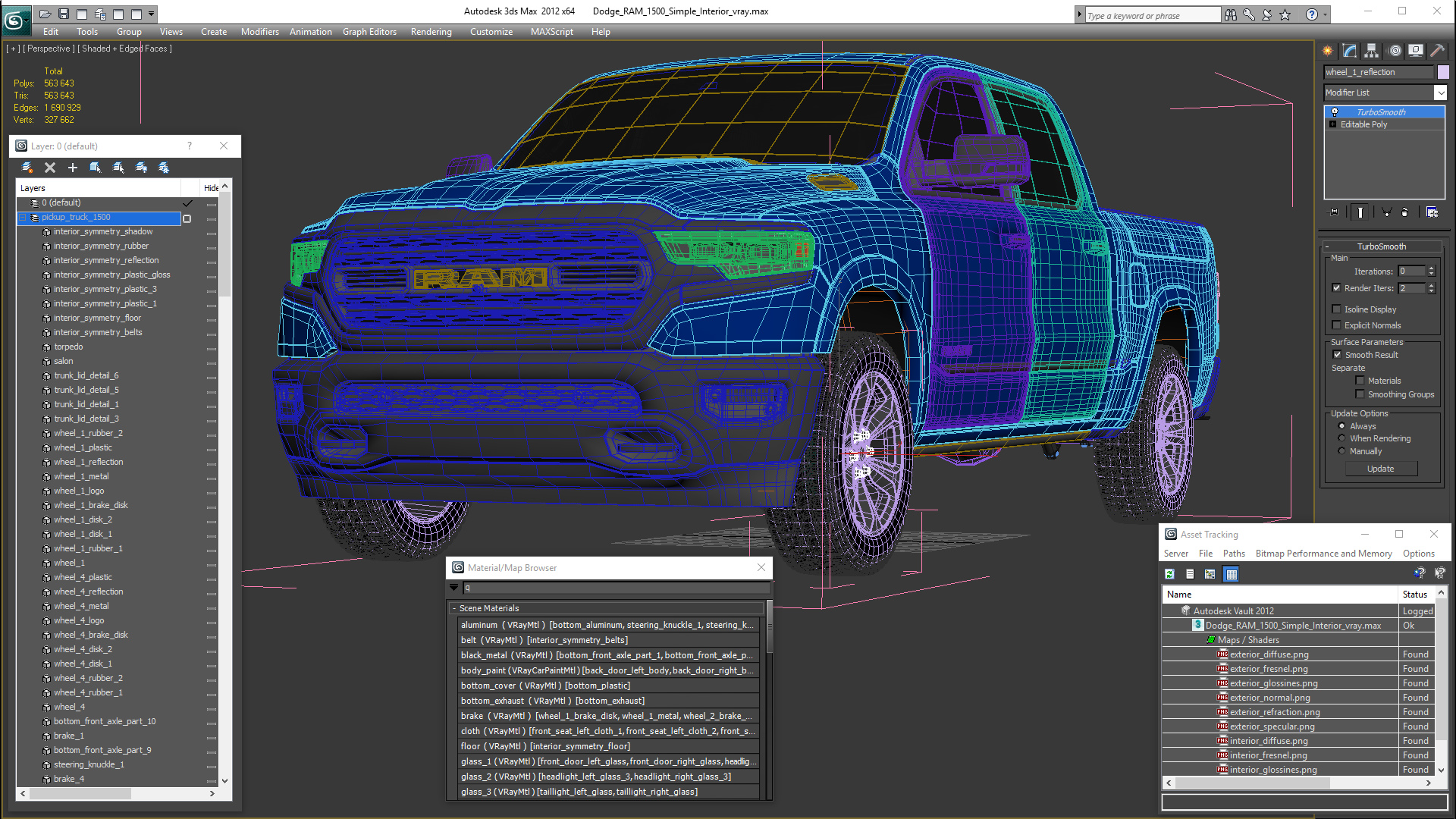Toggle Smooth Result checkbox

click(1338, 355)
